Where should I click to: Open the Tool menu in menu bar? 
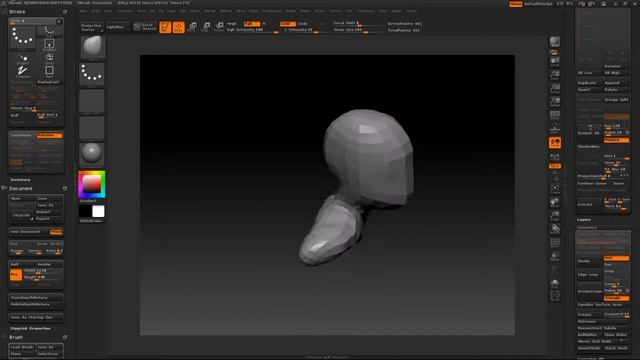pos(349,11)
